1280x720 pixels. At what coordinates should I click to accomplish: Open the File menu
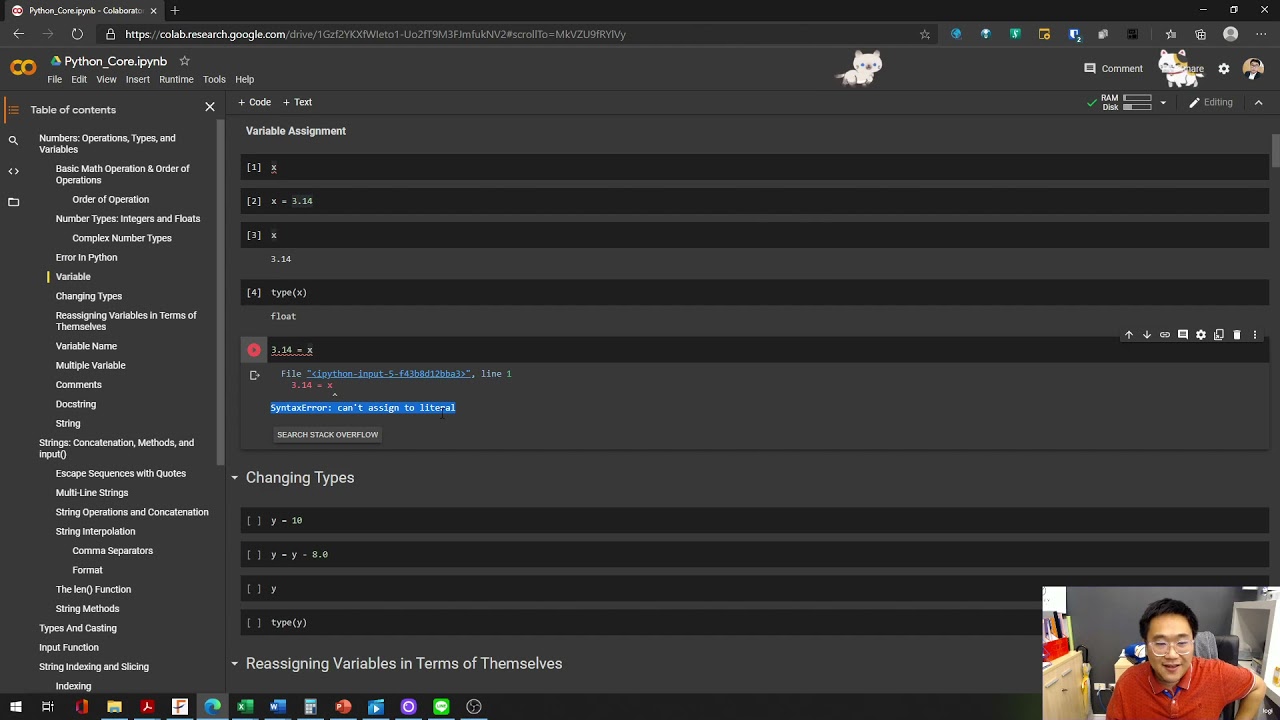pos(55,79)
